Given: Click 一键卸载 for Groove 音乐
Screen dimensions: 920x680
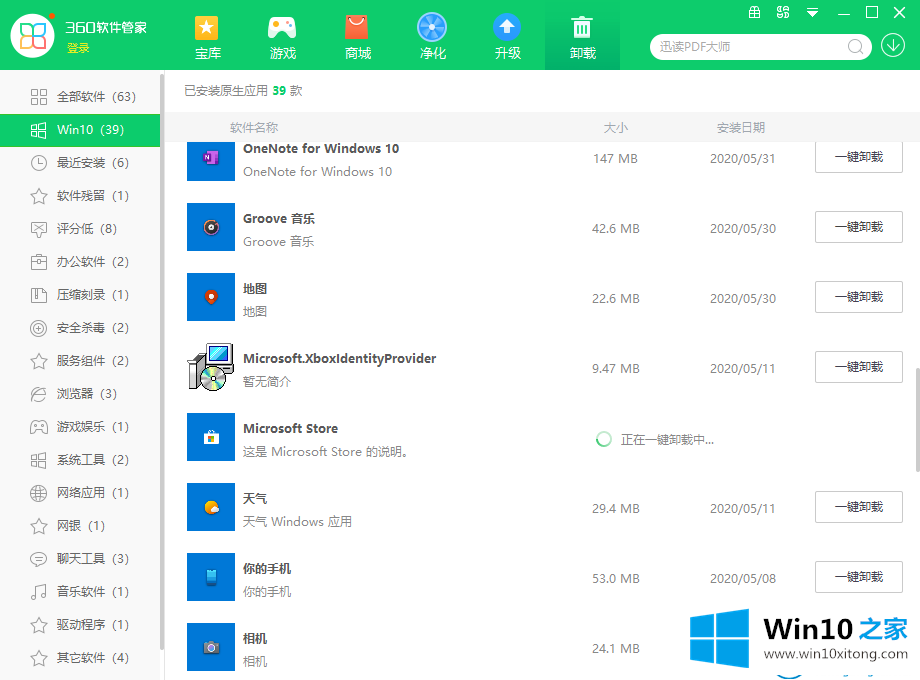Looking at the screenshot, I should click(858, 227).
